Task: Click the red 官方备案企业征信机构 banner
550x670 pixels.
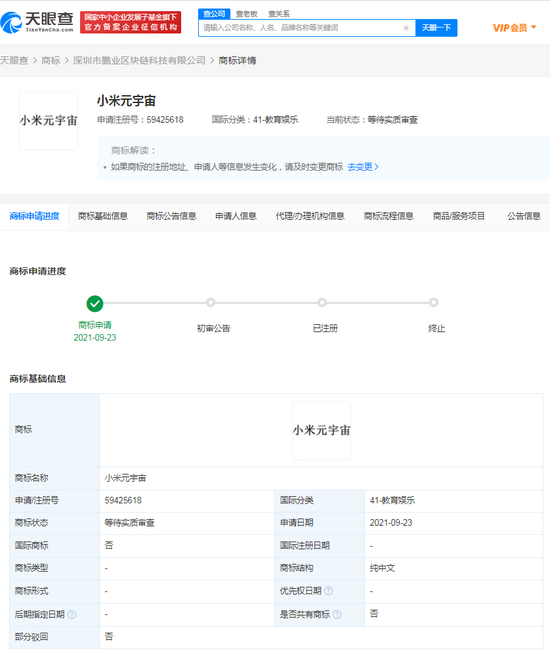Action: [130, 22]
